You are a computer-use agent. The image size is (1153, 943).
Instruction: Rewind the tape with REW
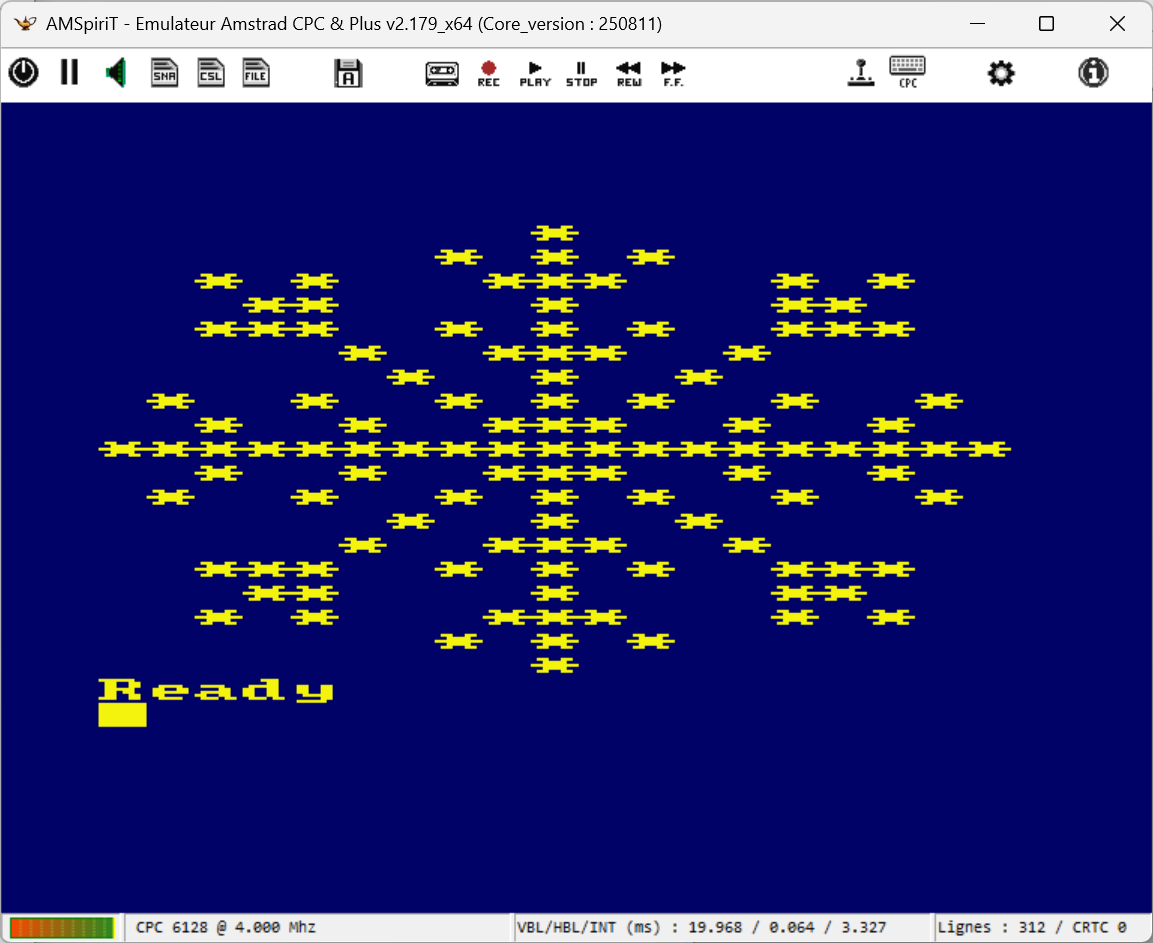click(628, 73)
